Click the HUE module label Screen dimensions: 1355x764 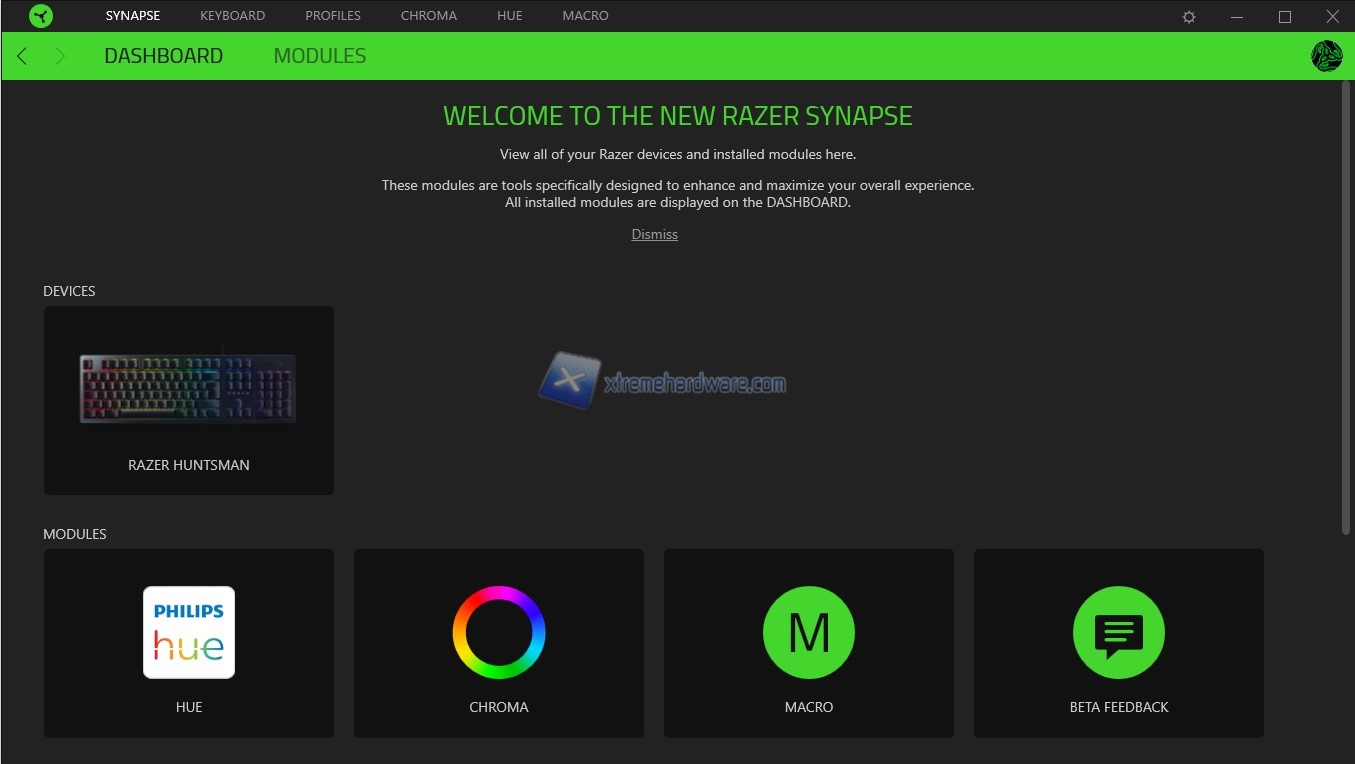[x=189, y=707]
